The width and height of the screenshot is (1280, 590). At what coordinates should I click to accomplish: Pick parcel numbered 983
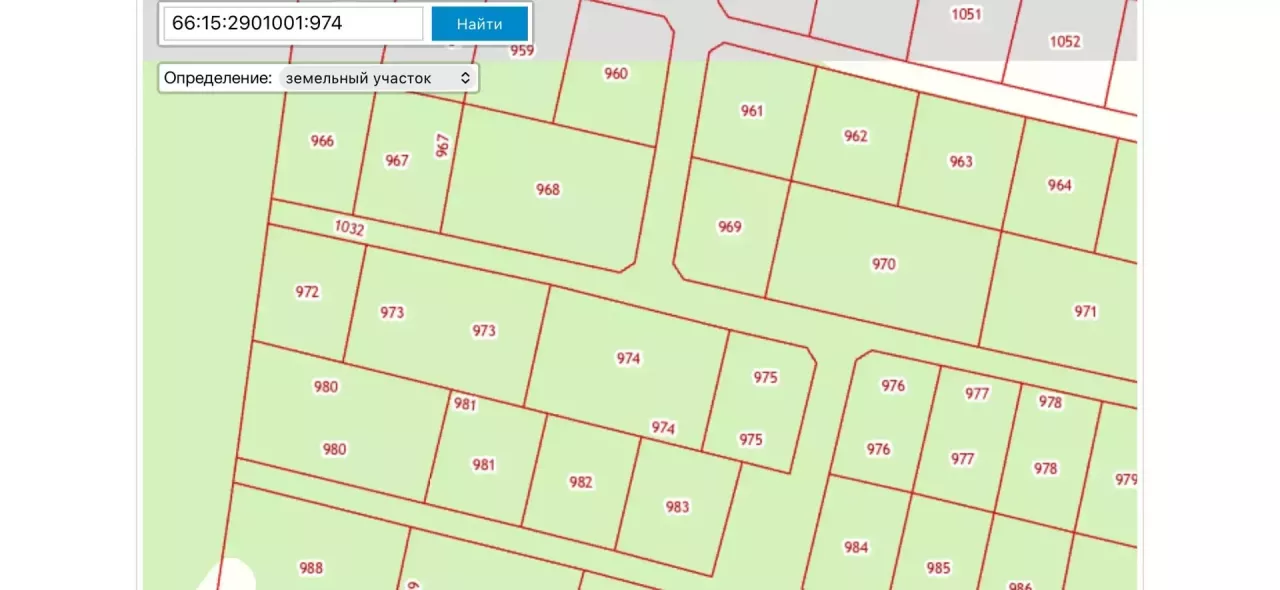point(677,507)
